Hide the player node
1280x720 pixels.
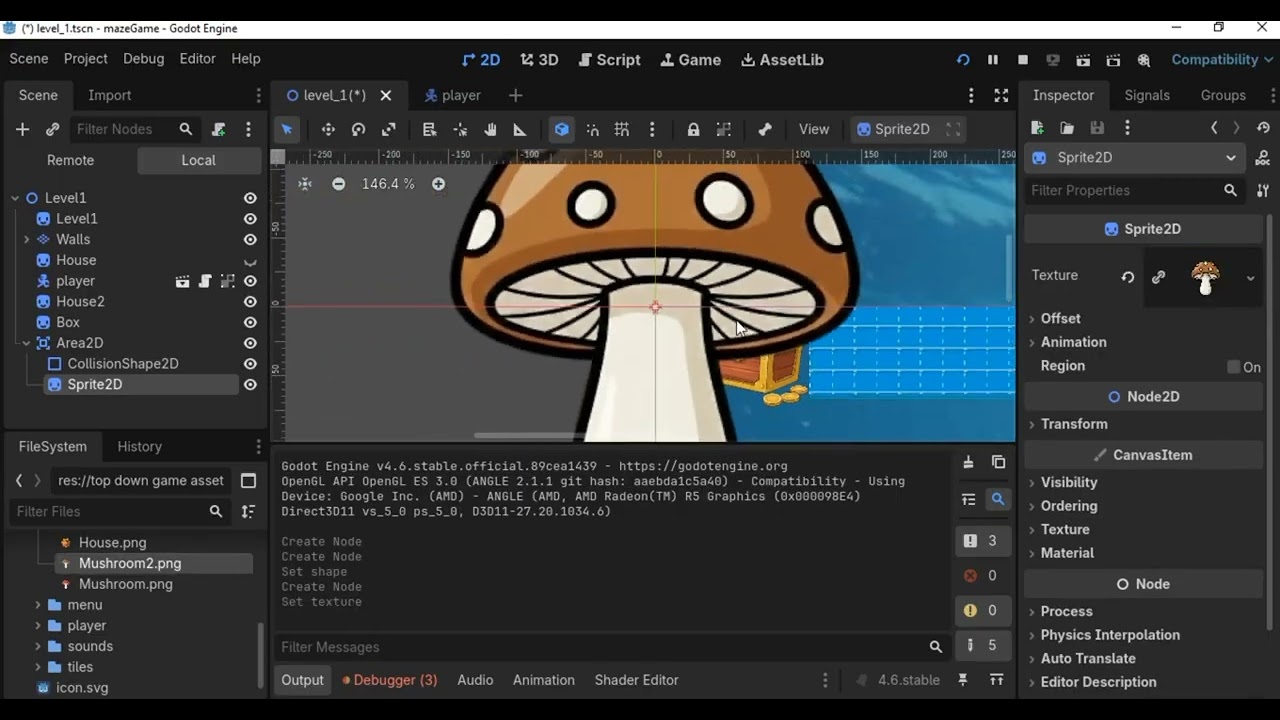coord(250,282)
